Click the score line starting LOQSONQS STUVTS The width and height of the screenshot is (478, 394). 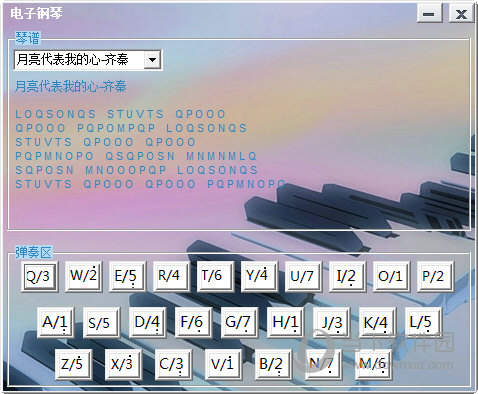coord(121,114)
